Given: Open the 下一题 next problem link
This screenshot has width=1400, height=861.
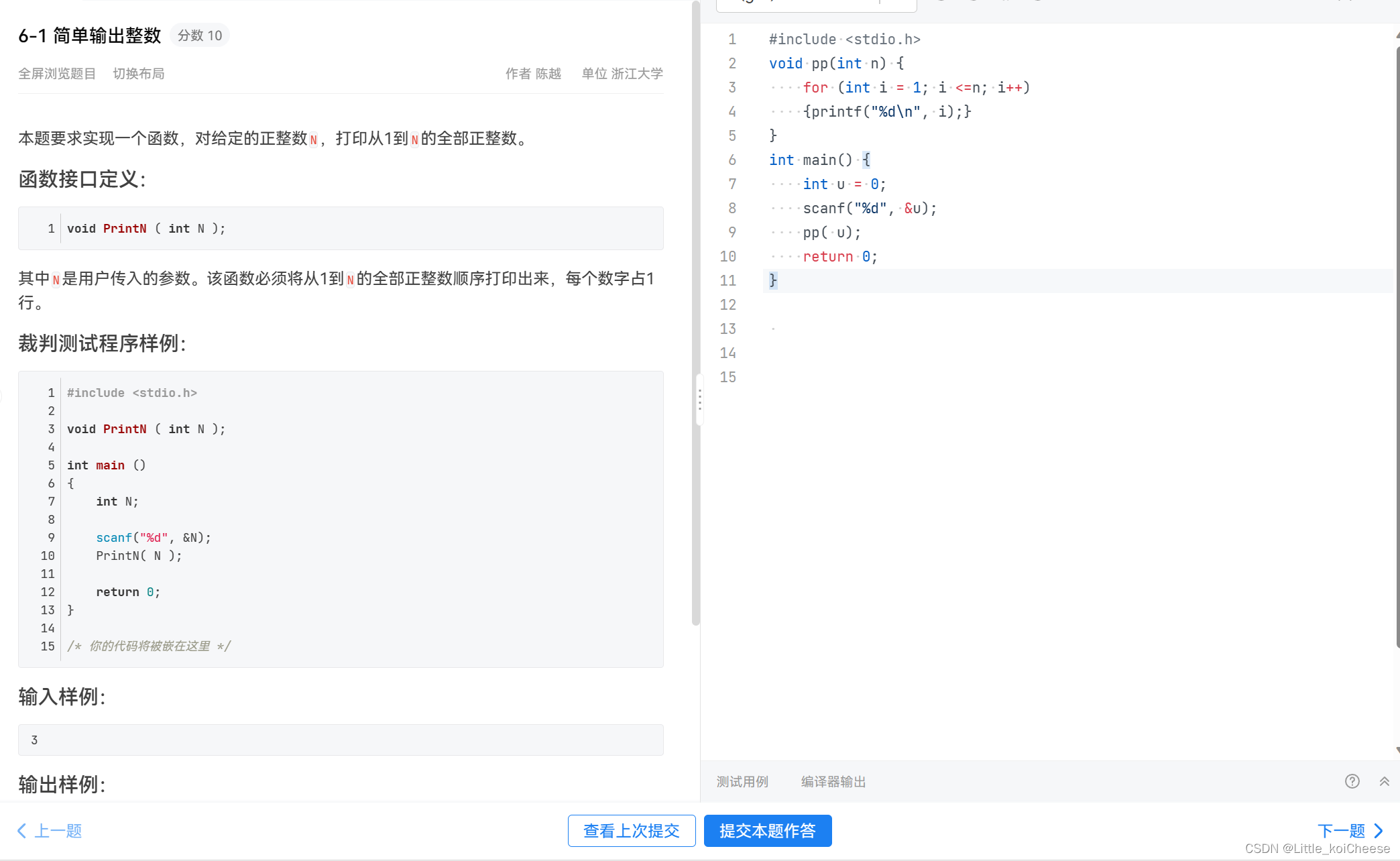Looking at the screenshot, I should point(1340,831).
